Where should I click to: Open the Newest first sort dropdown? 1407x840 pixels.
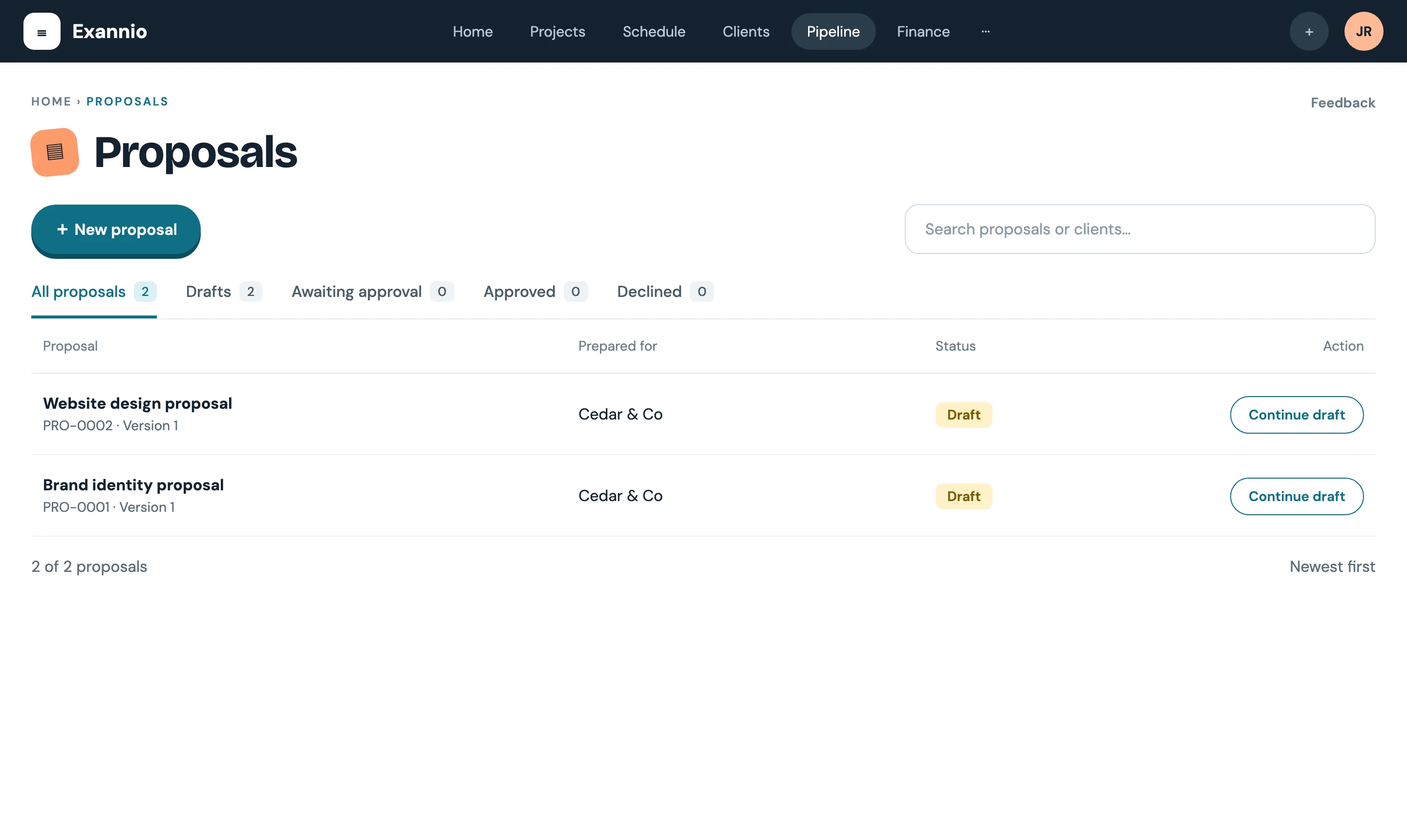pos(1332,567)
